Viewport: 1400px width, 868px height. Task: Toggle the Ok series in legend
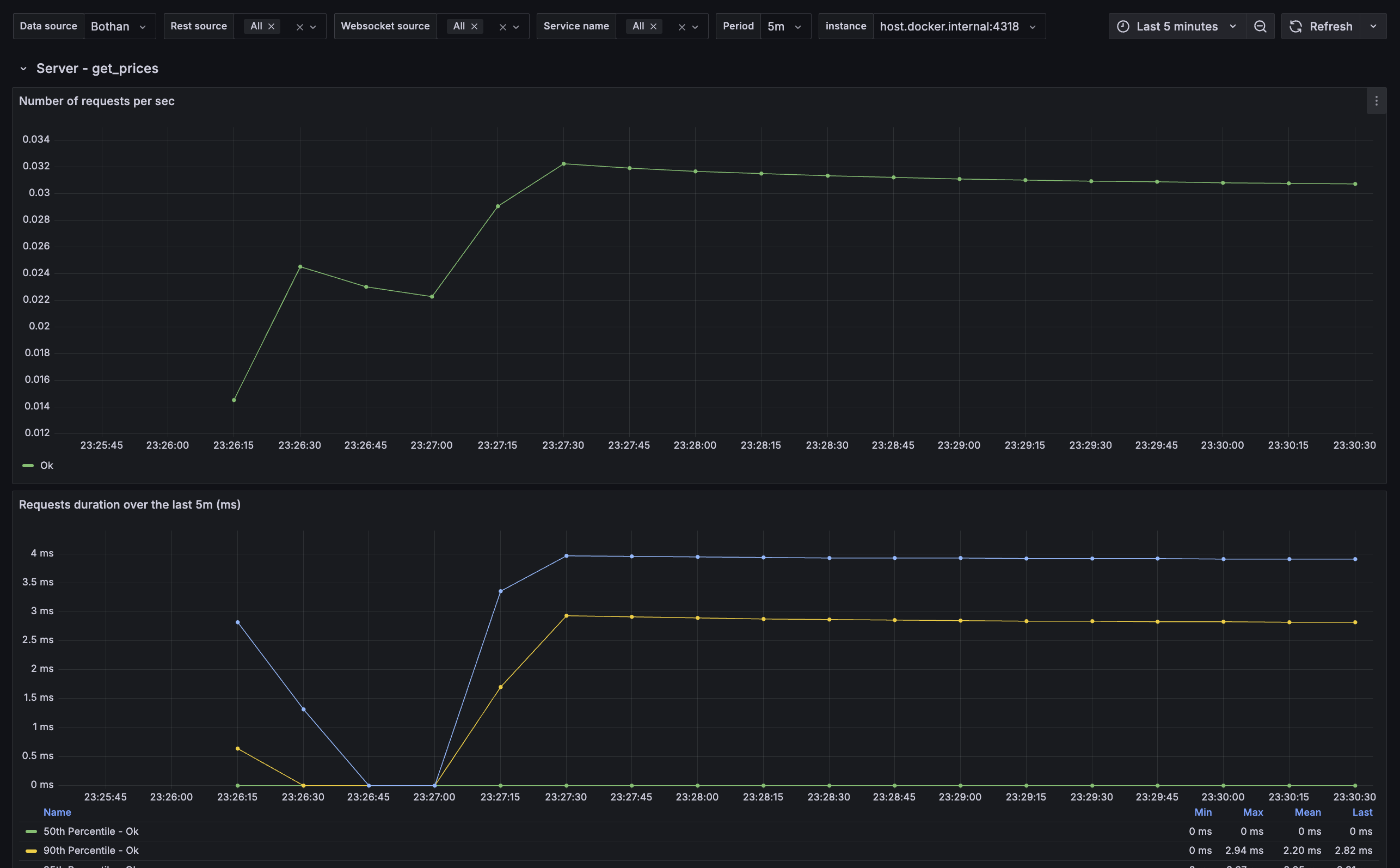point(46,466)
